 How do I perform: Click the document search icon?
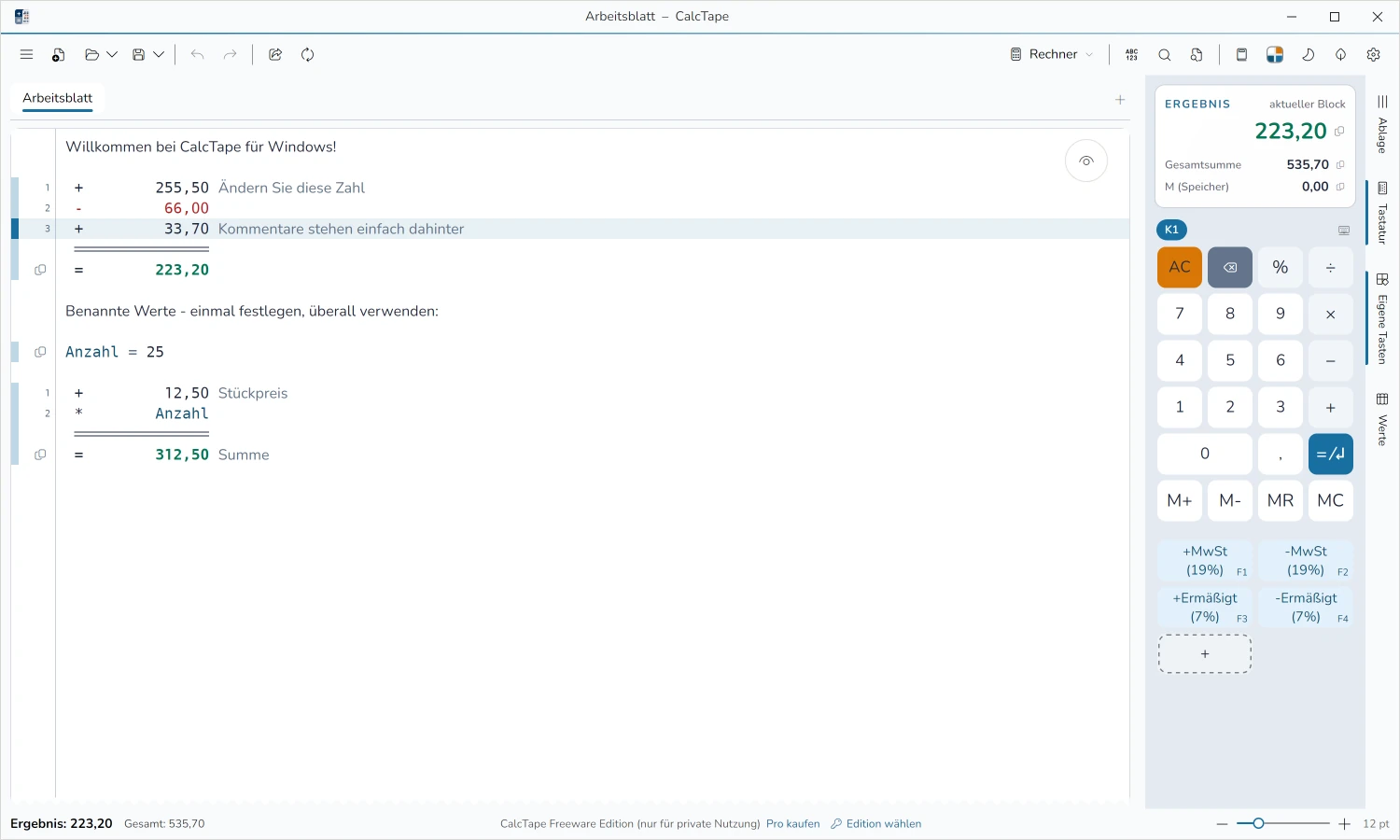1197,55
